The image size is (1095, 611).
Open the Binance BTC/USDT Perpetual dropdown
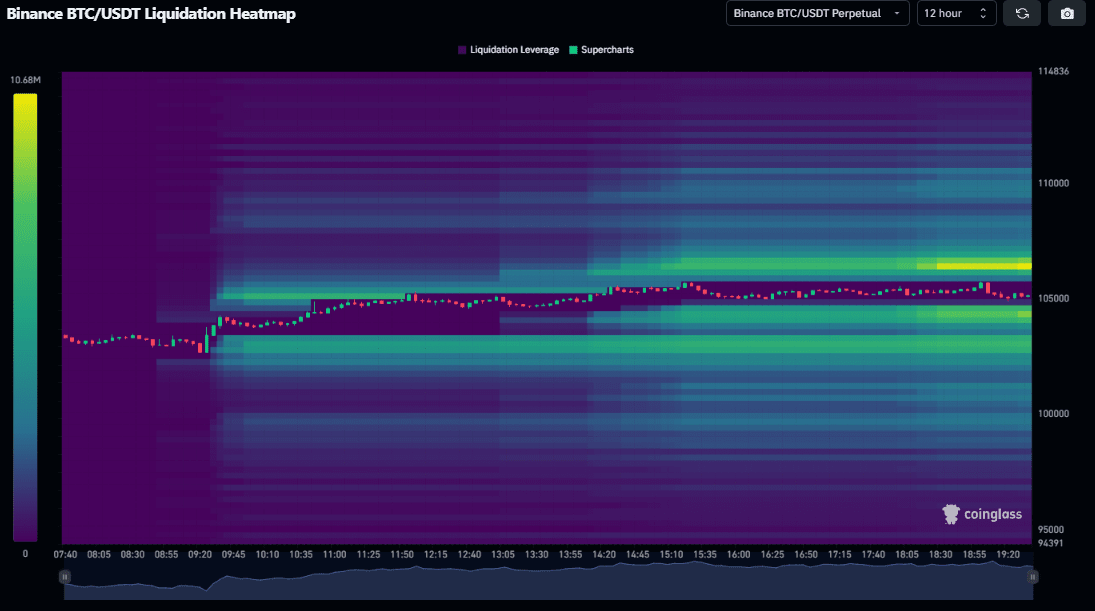(x=817, y=13)
